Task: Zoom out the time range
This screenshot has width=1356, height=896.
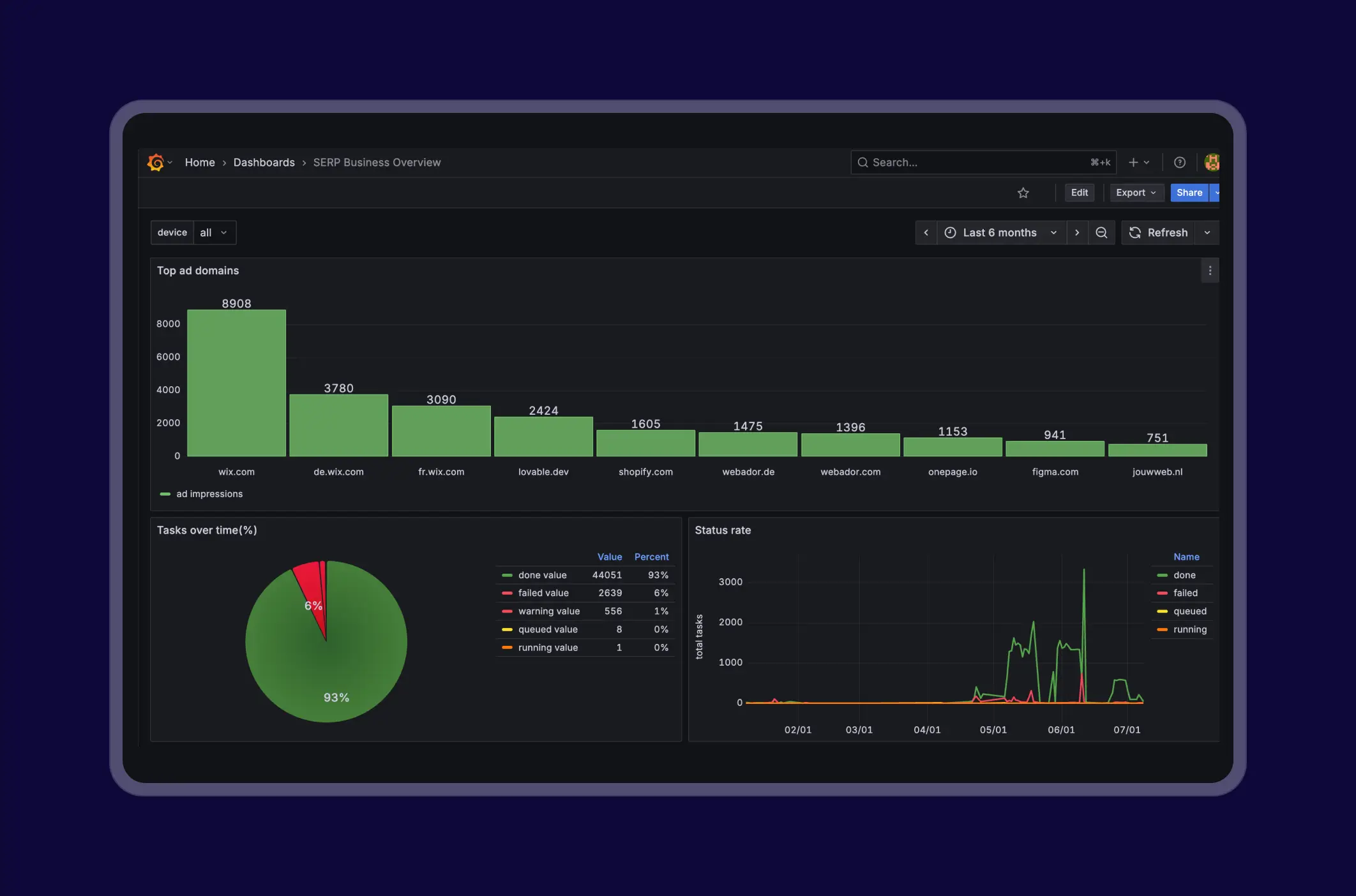Action: pos(1101,232)
